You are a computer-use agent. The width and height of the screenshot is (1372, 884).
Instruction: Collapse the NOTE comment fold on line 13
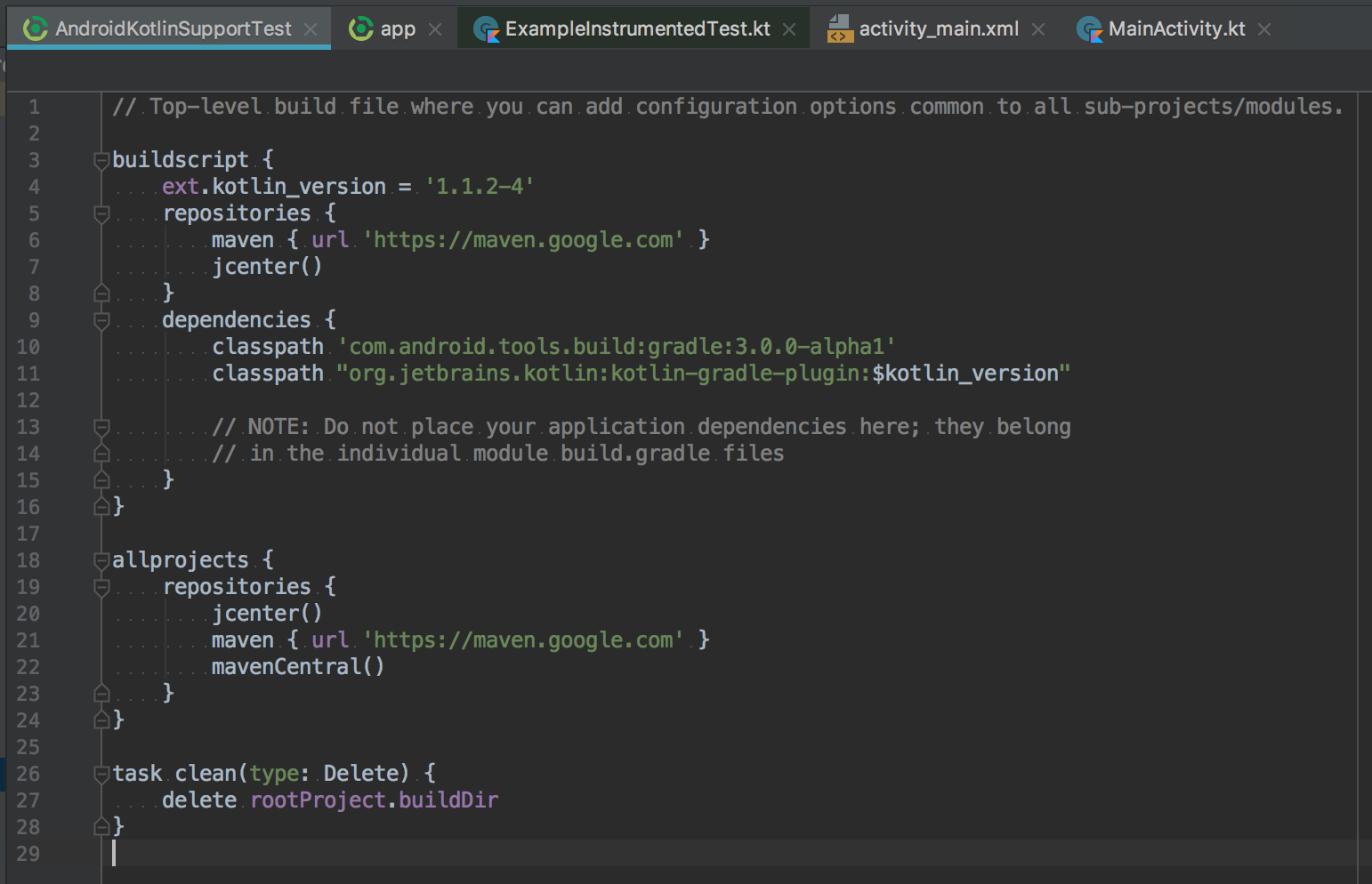click(x=101, y=428)
